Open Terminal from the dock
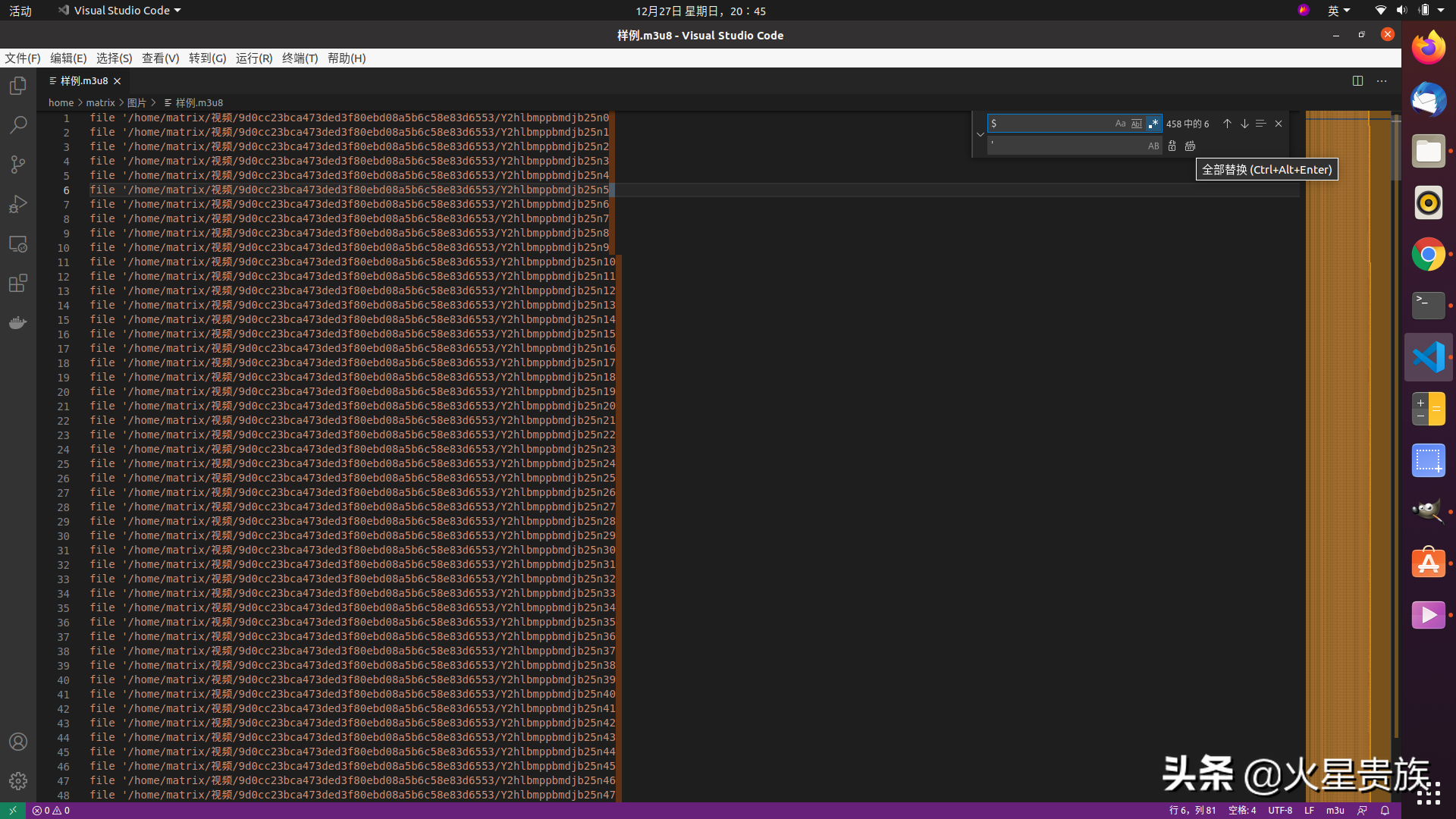 tap(1429, 306)
